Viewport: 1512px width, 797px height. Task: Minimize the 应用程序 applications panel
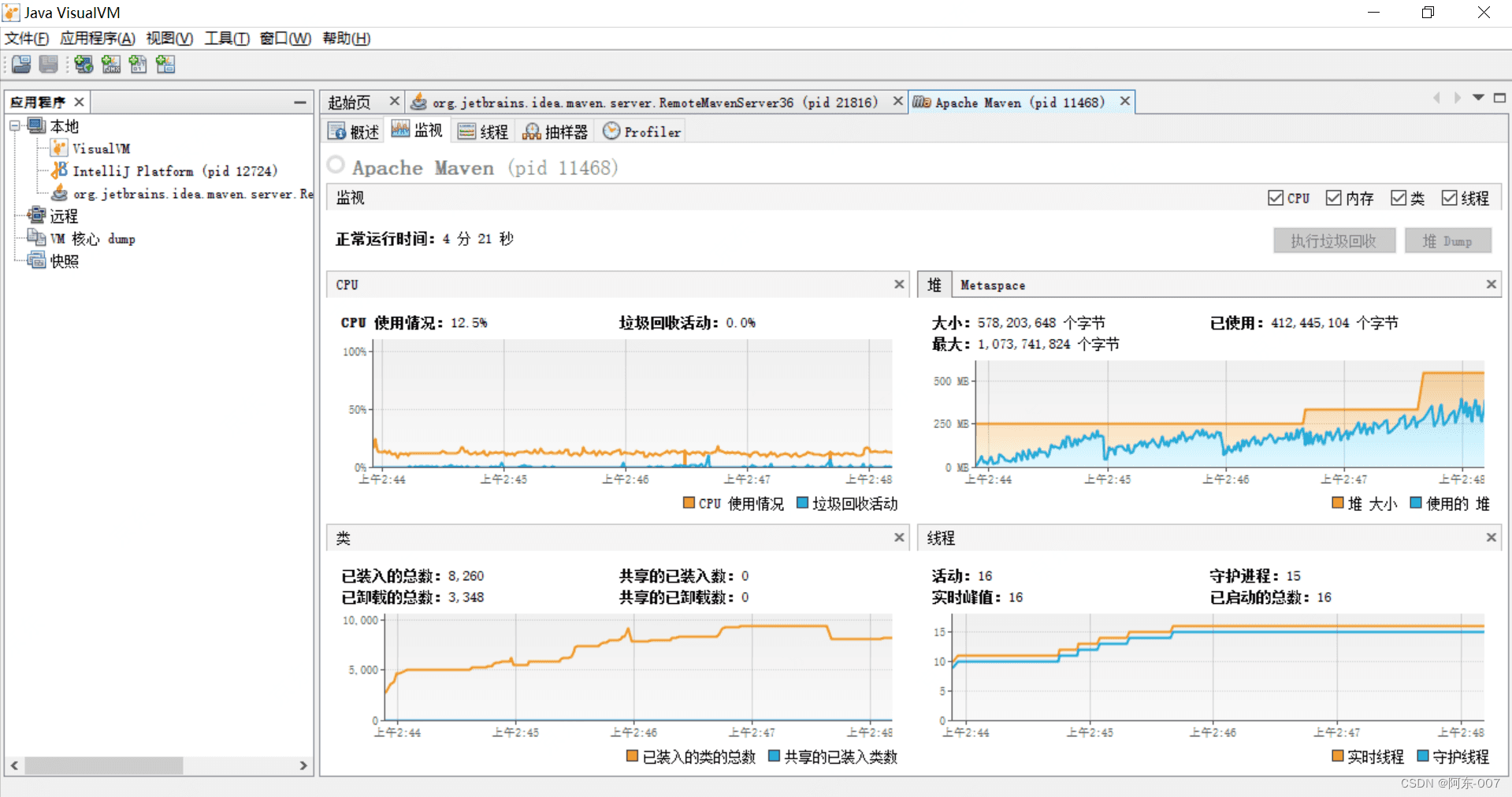[x=300, y=102]
